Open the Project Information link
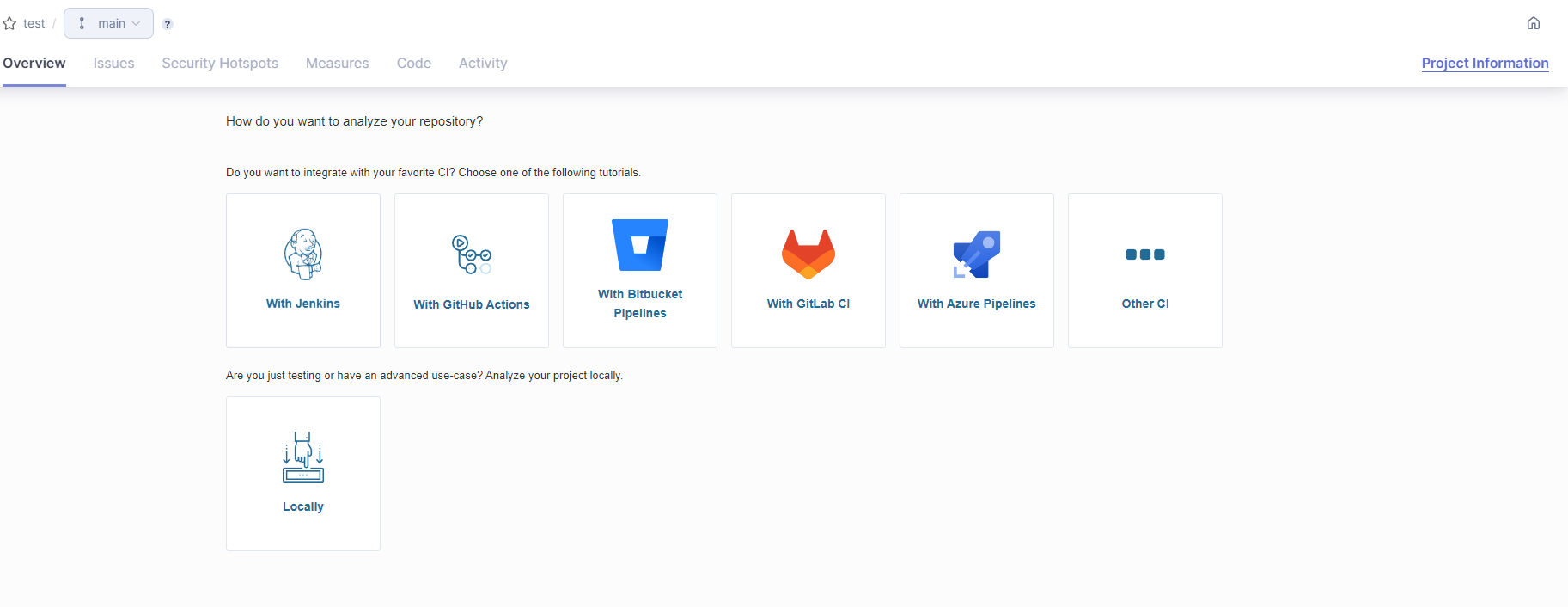The image size is (1568, 607). pos(1485,64)
